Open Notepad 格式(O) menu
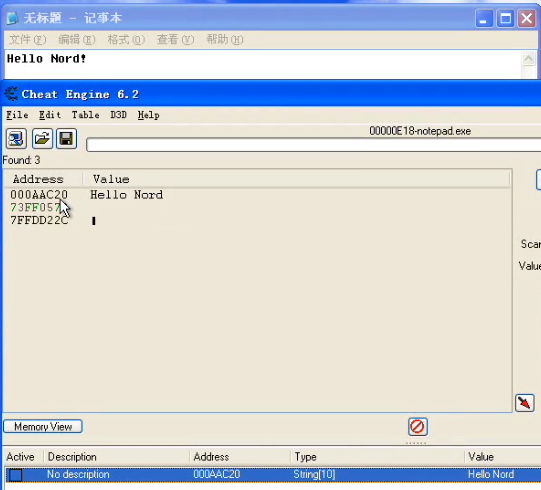The width and height of the screenshot is (541, 490). coord(126,40)
